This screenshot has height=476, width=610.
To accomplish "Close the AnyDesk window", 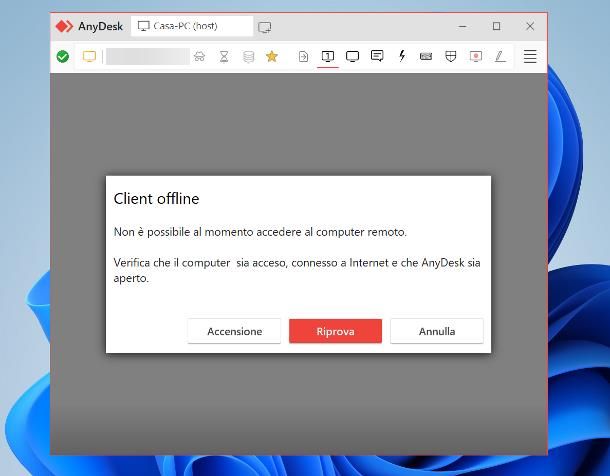I will point(530,26).
